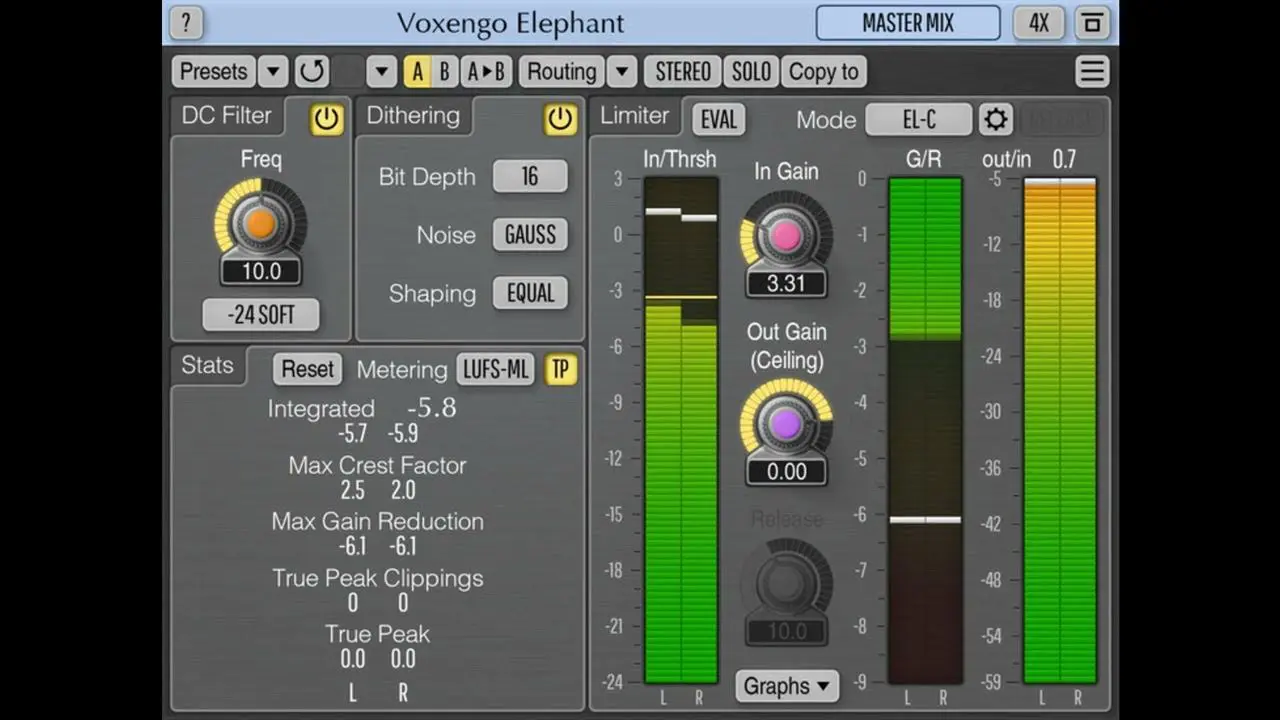Toggle DC Filter power button

tap(326, 119)
